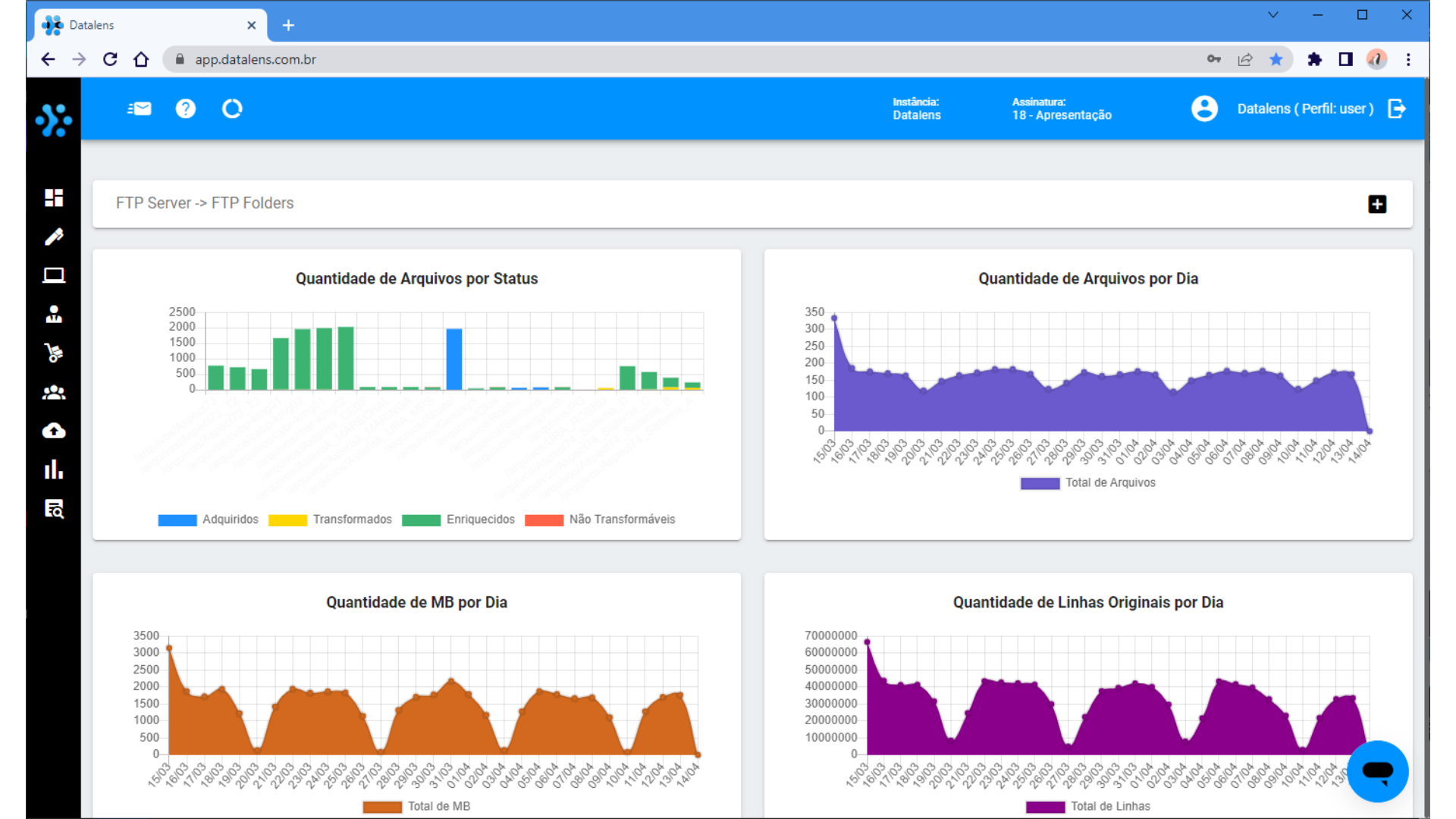The image size is (1456, 819).
Task: Click the FTP Server -> FTP Folders breadcrumb
Action: click(205, 203)
